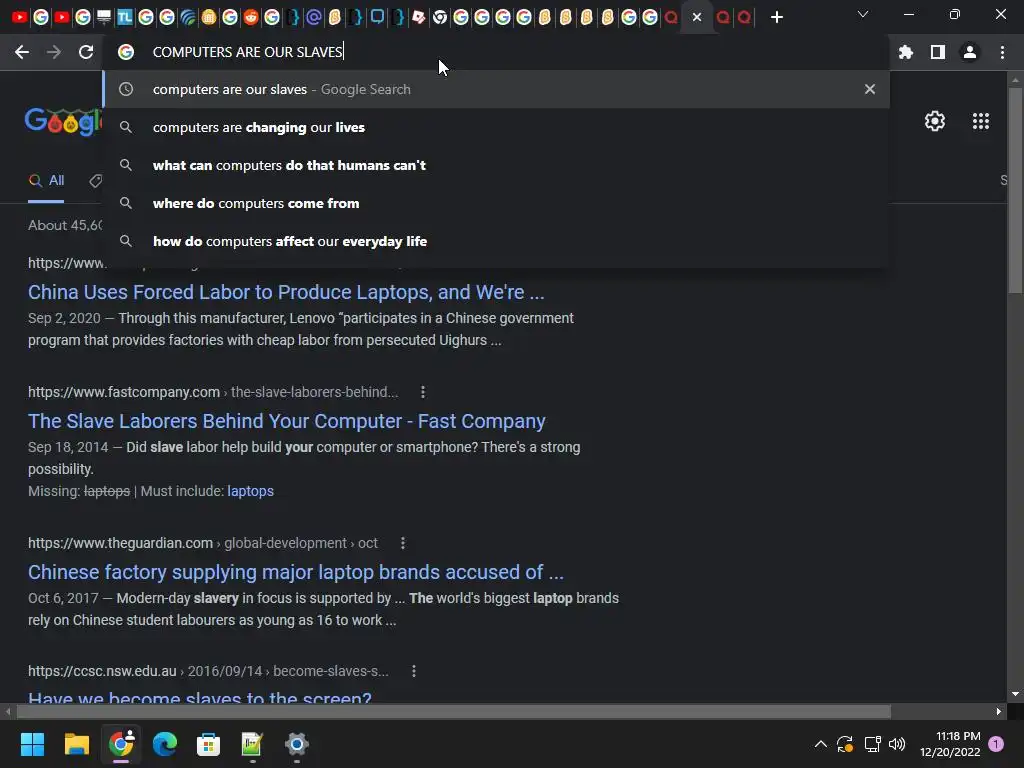Open 'The Slave Laborers Behind Your Computer' result
Image resolution: width=1024 pixels, height=768 pixels.
[x=287, y=421]
